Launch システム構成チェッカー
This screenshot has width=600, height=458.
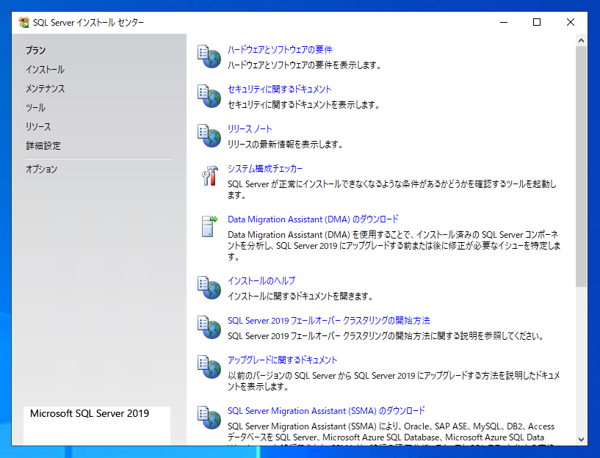coord(265,169)
